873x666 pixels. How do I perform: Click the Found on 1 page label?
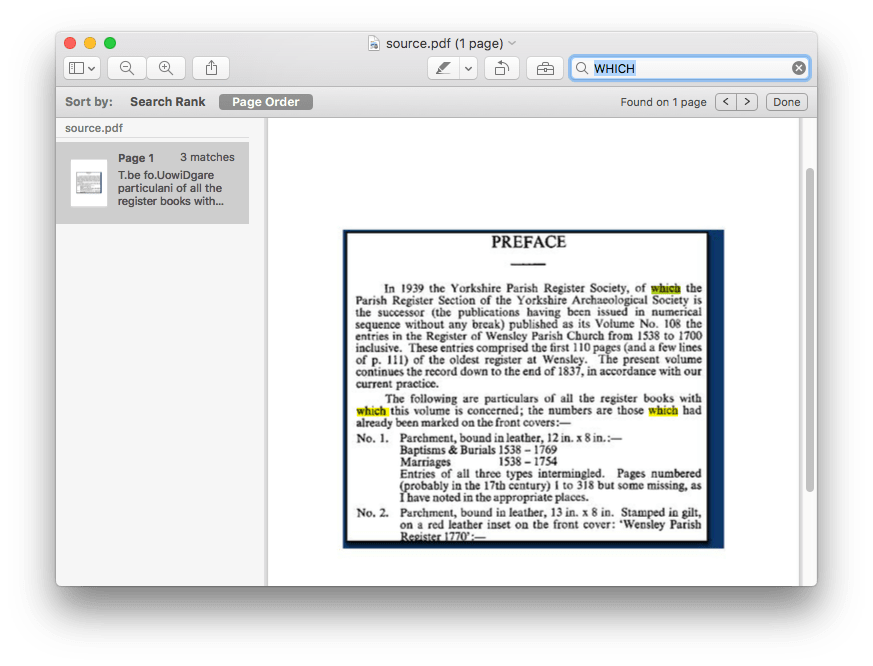[x=663, y=101]
